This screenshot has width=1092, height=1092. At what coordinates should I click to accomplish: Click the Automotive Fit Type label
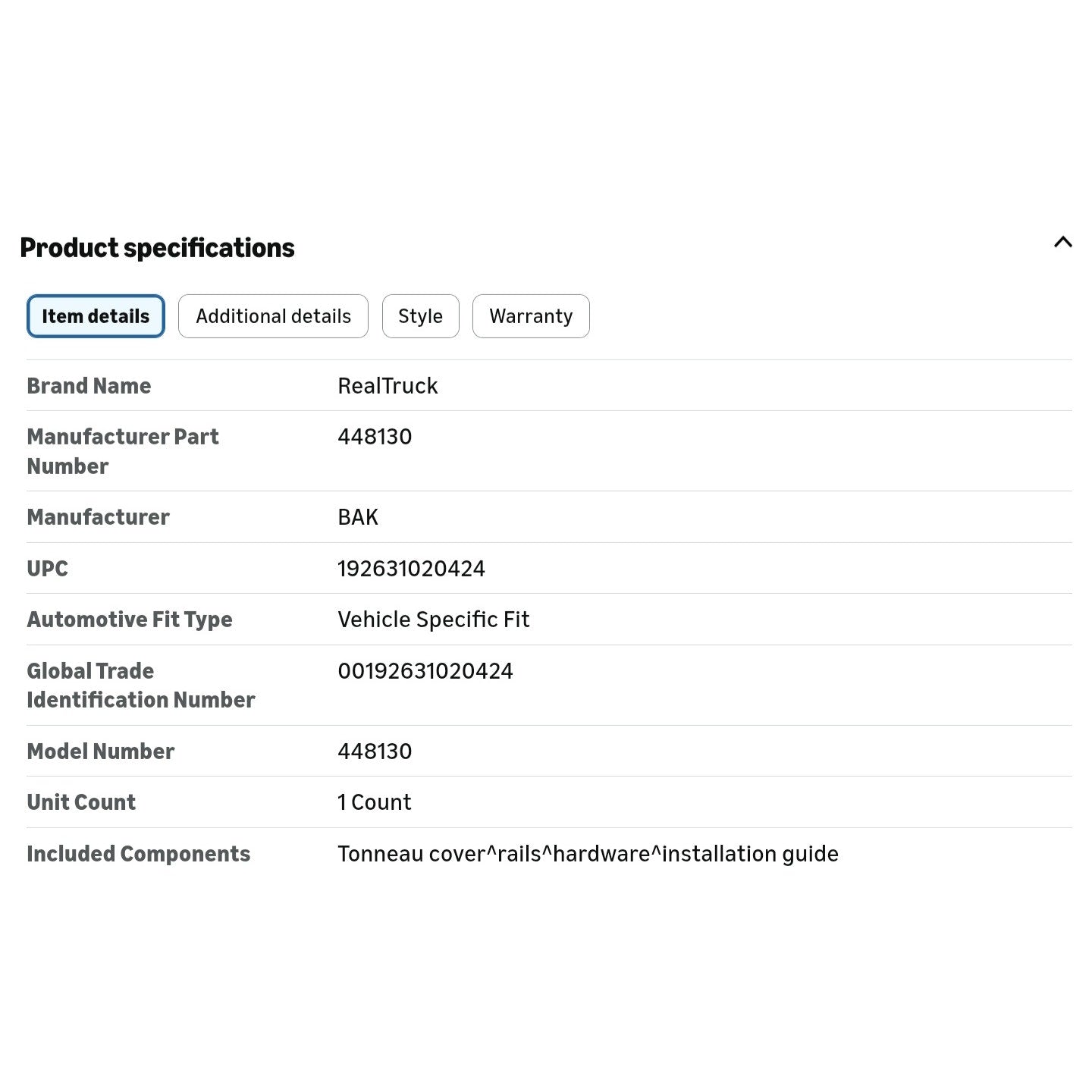(130, 620)
